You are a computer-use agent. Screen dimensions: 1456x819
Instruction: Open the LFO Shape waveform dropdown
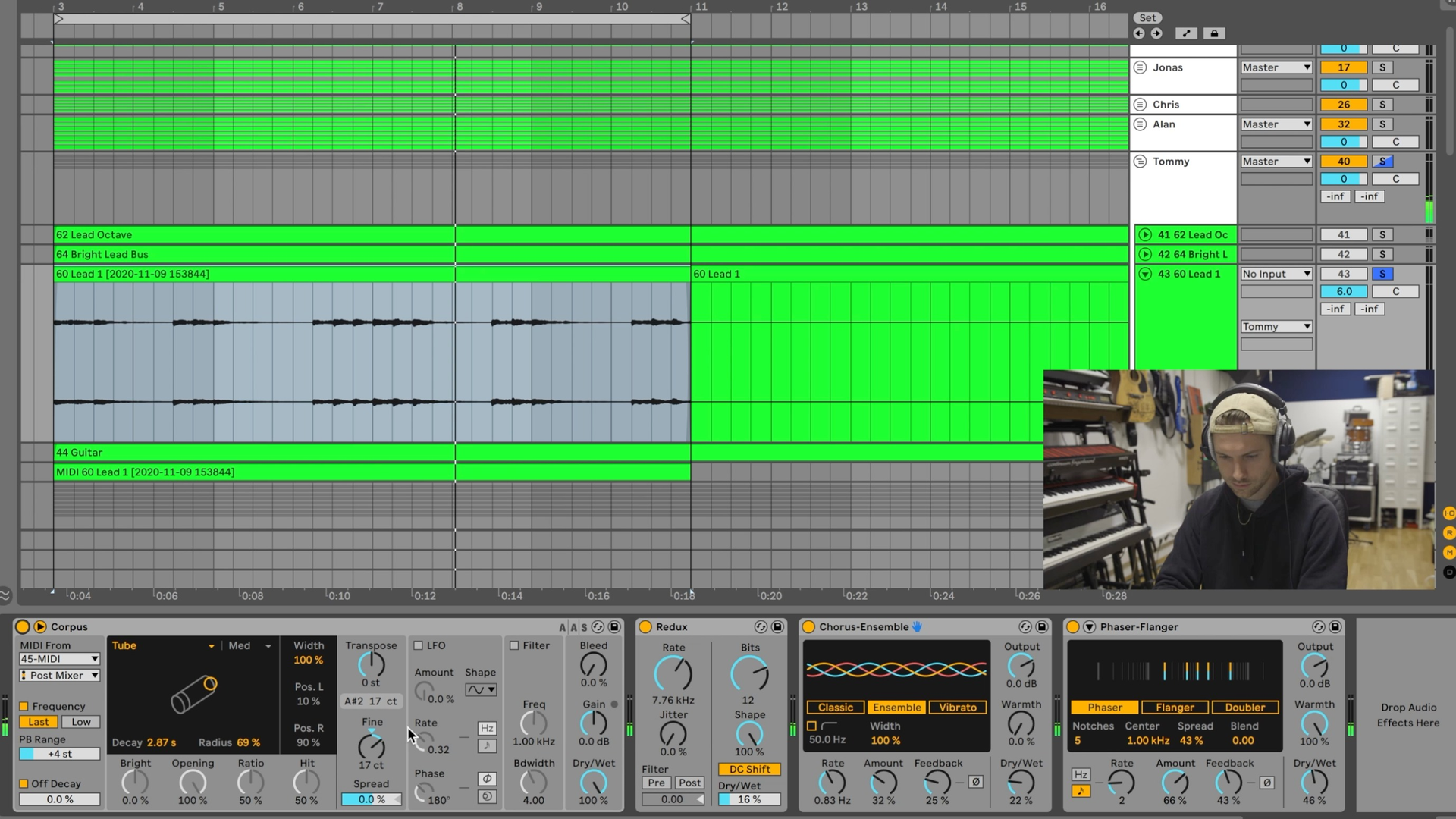coord(481,690)
